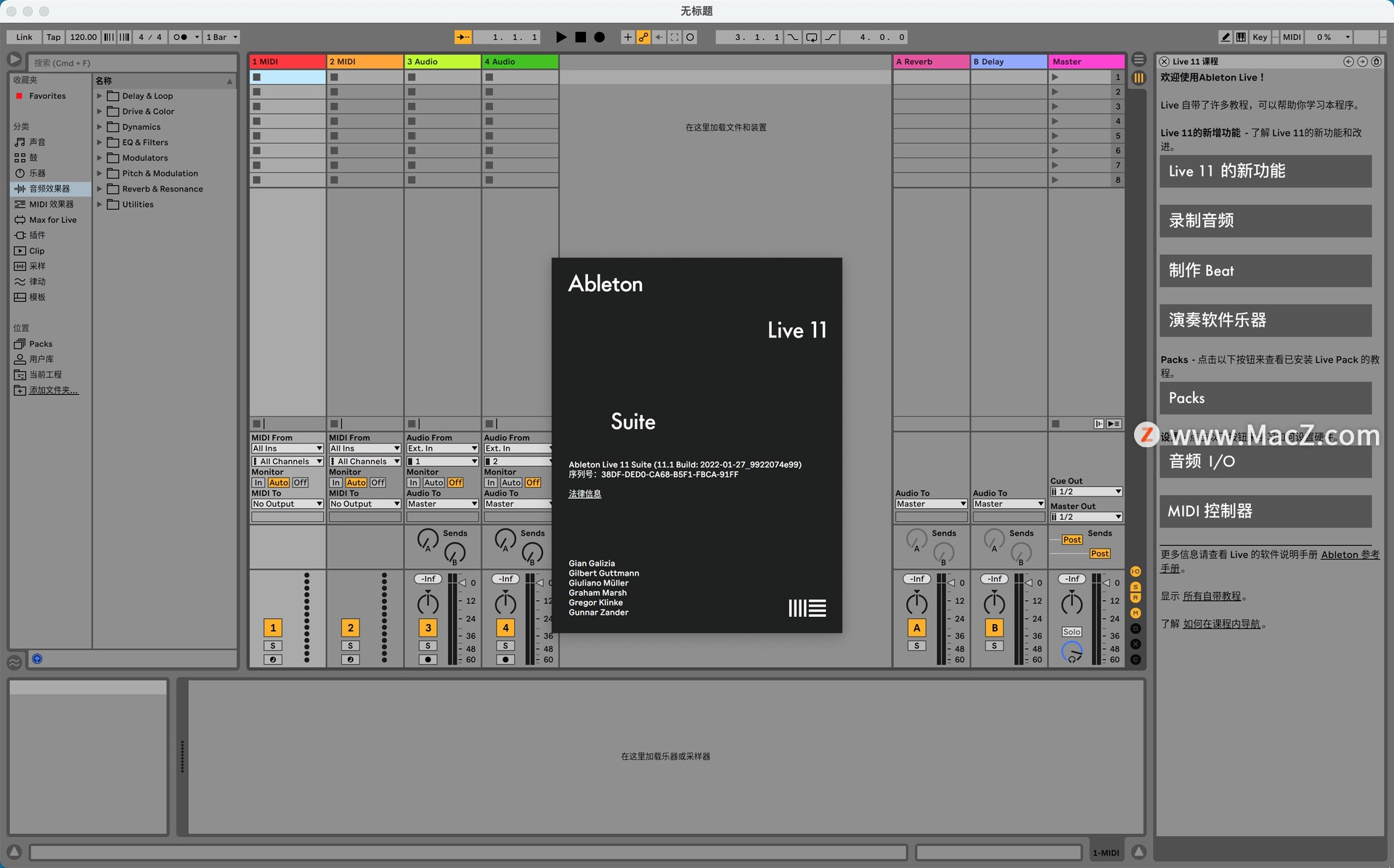Open the lessons home page icon
Image resolution: width=1394 pixels, height=868 pixels.
tap(1376, 62)
